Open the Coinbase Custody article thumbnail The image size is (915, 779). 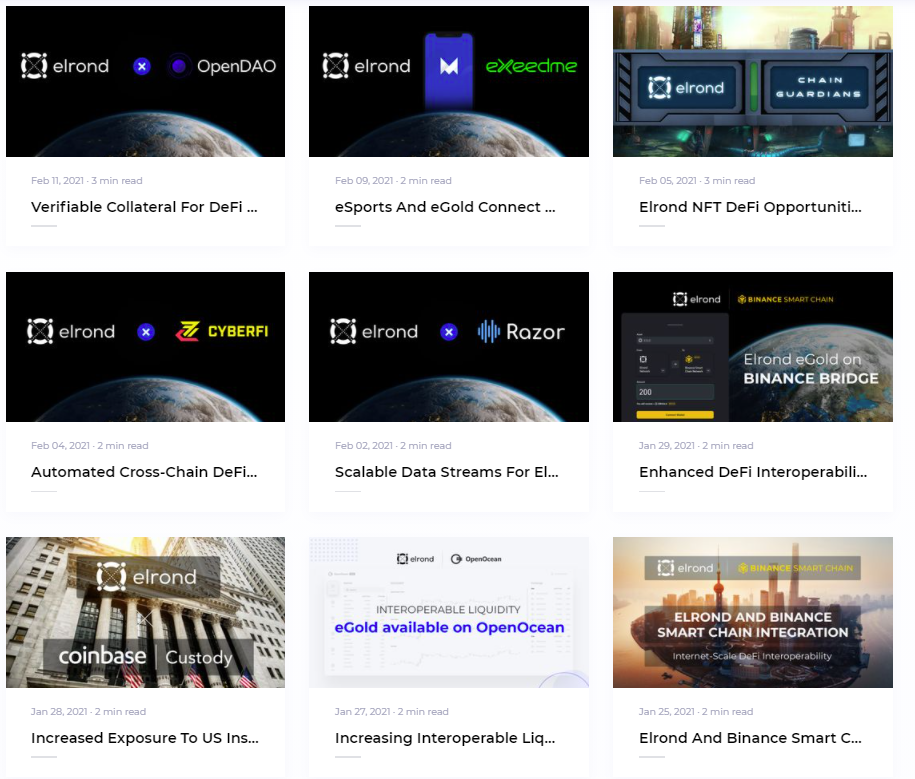145,612
